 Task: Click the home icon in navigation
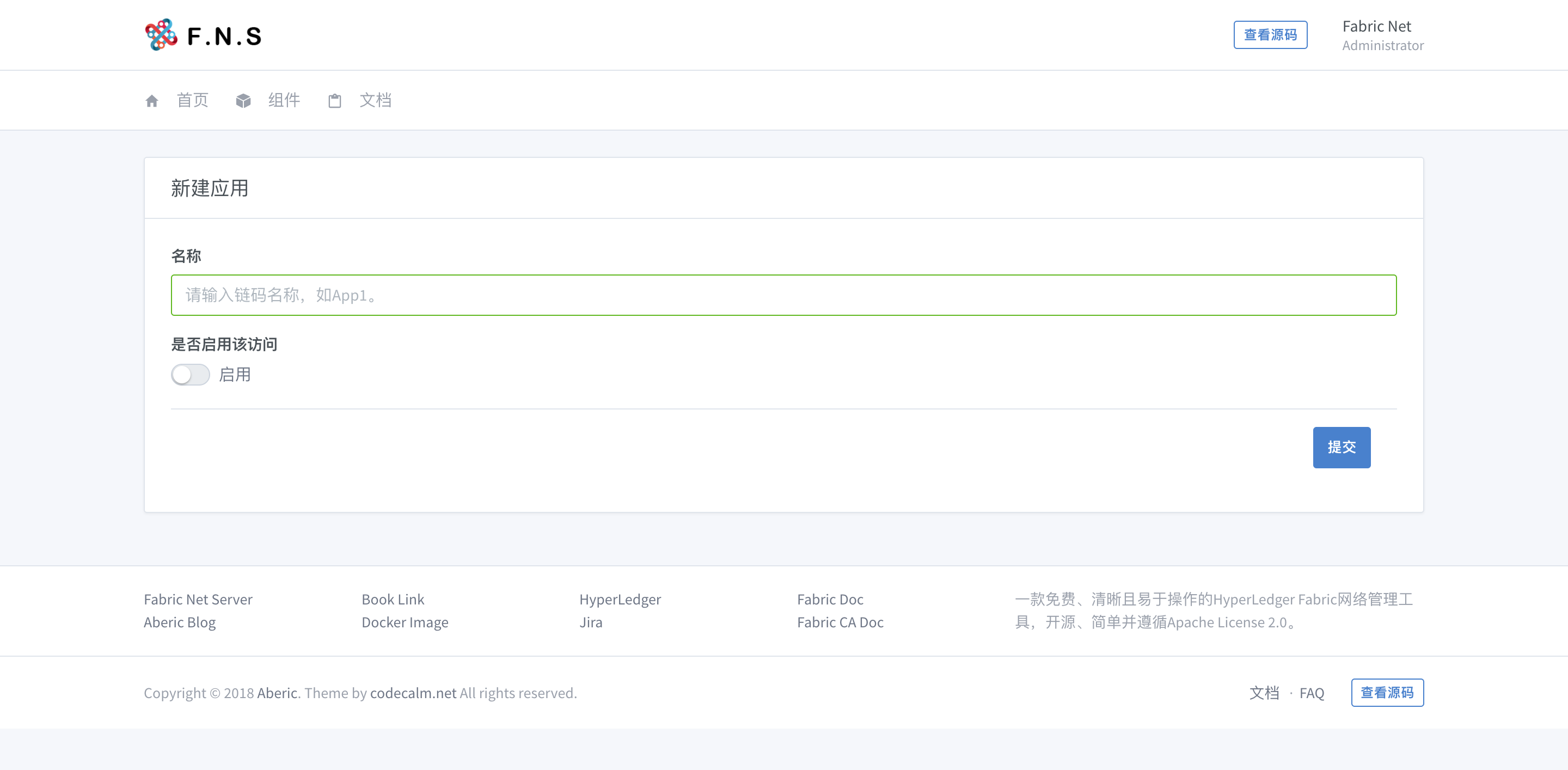151,101
